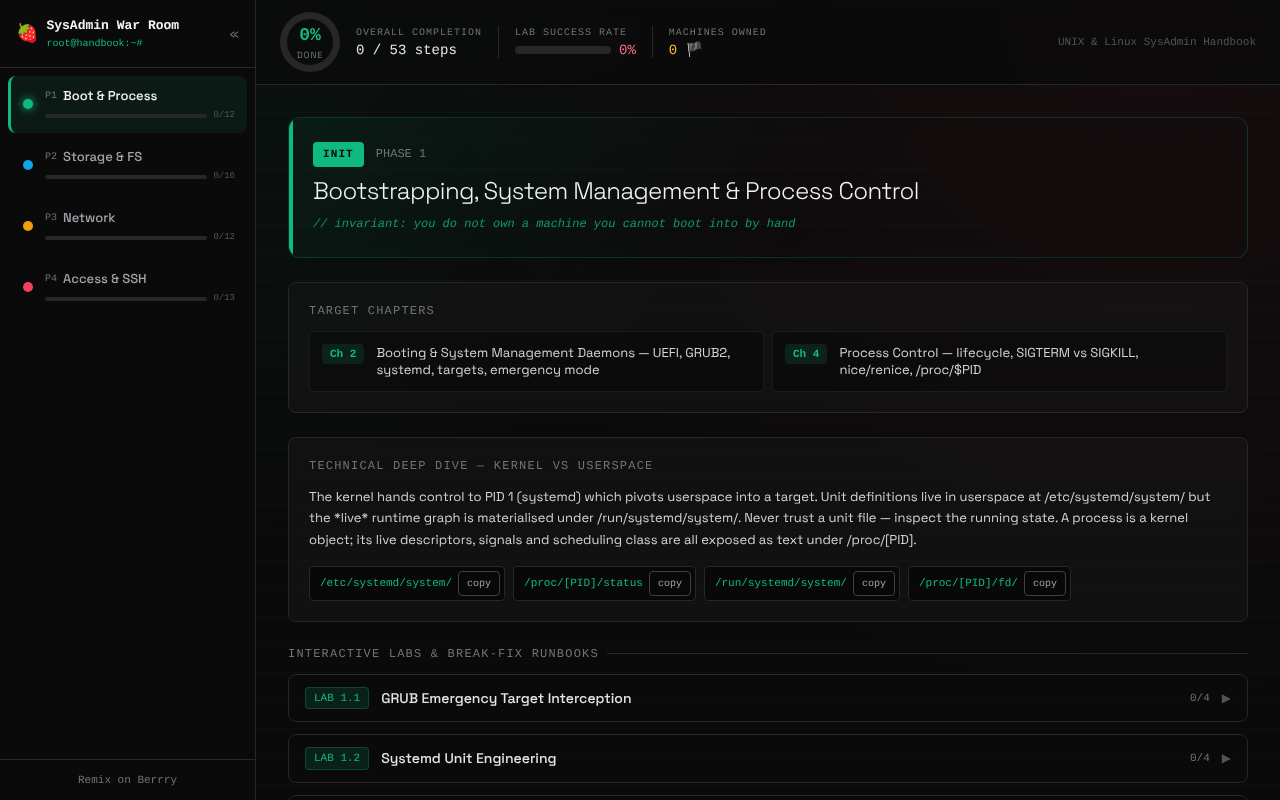Screen dimensions: 1280x800
Task: Copy the /proc/[PID]/status path
Action: point(670,583)
